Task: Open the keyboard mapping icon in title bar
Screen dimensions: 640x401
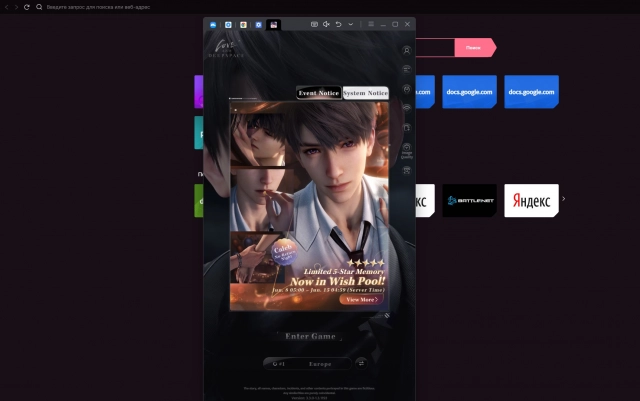Action: pyautogui.click(x=314, y=25)
